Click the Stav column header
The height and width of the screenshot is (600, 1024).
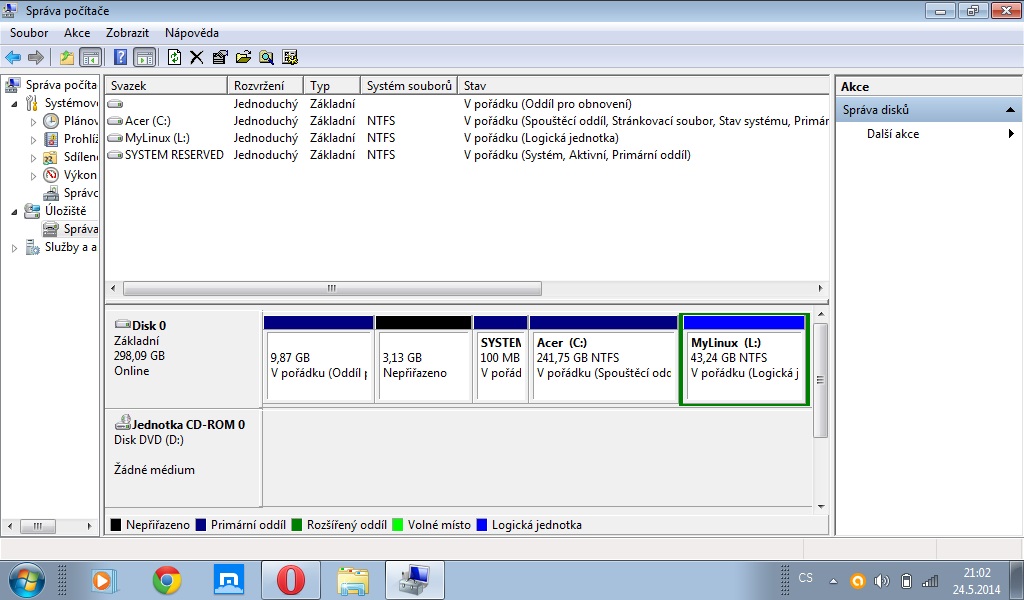pyautogui.click(x=474, y=86)
